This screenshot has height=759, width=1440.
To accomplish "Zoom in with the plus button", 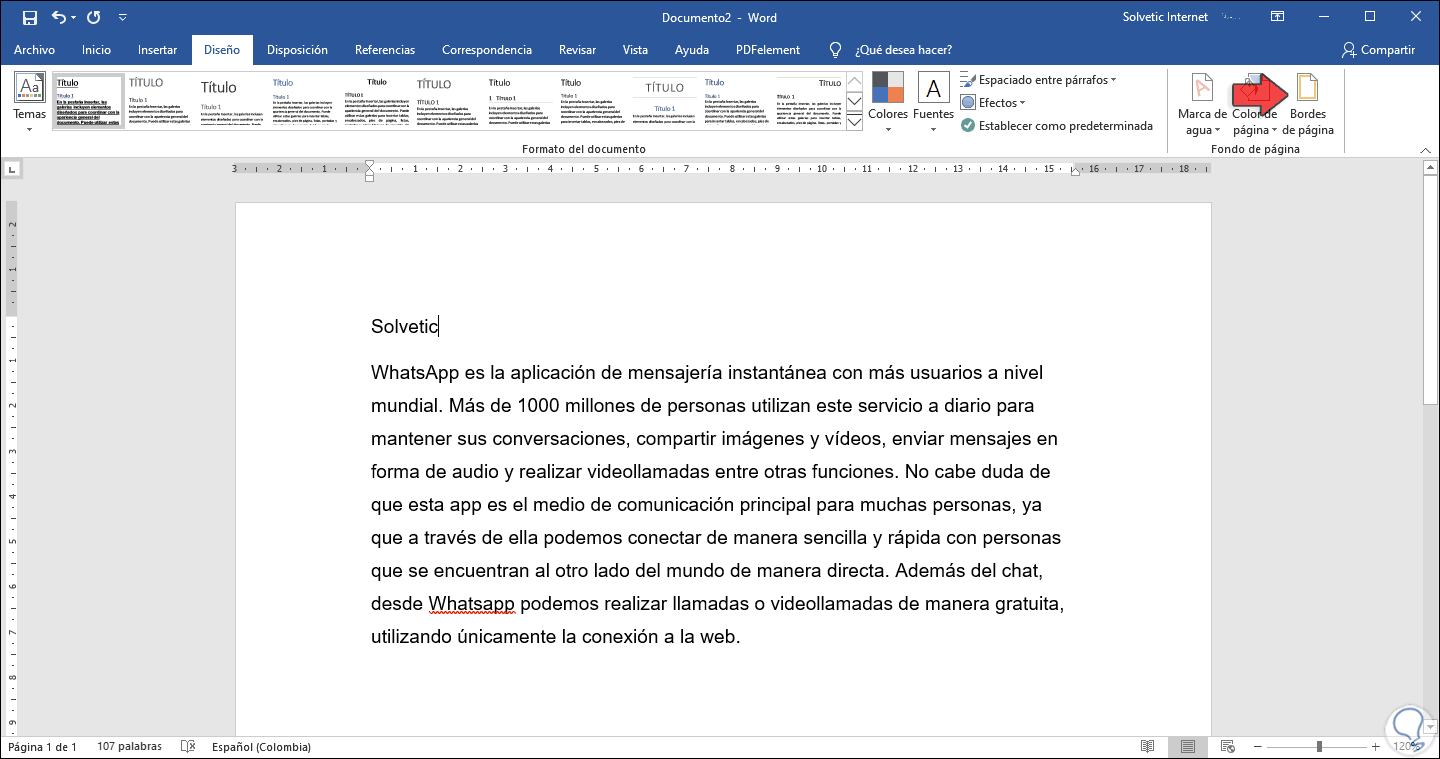I will pyautogui.click(x=1376, y=747).
